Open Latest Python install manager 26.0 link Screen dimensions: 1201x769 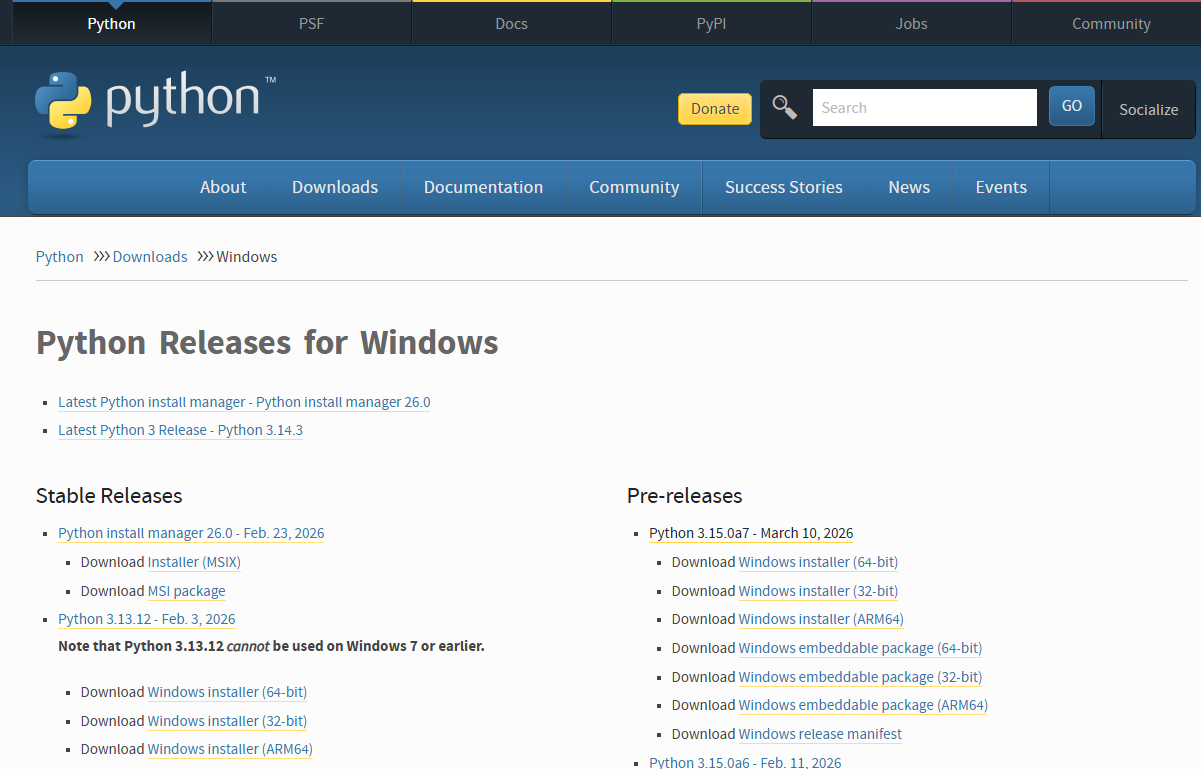(244, 402)
